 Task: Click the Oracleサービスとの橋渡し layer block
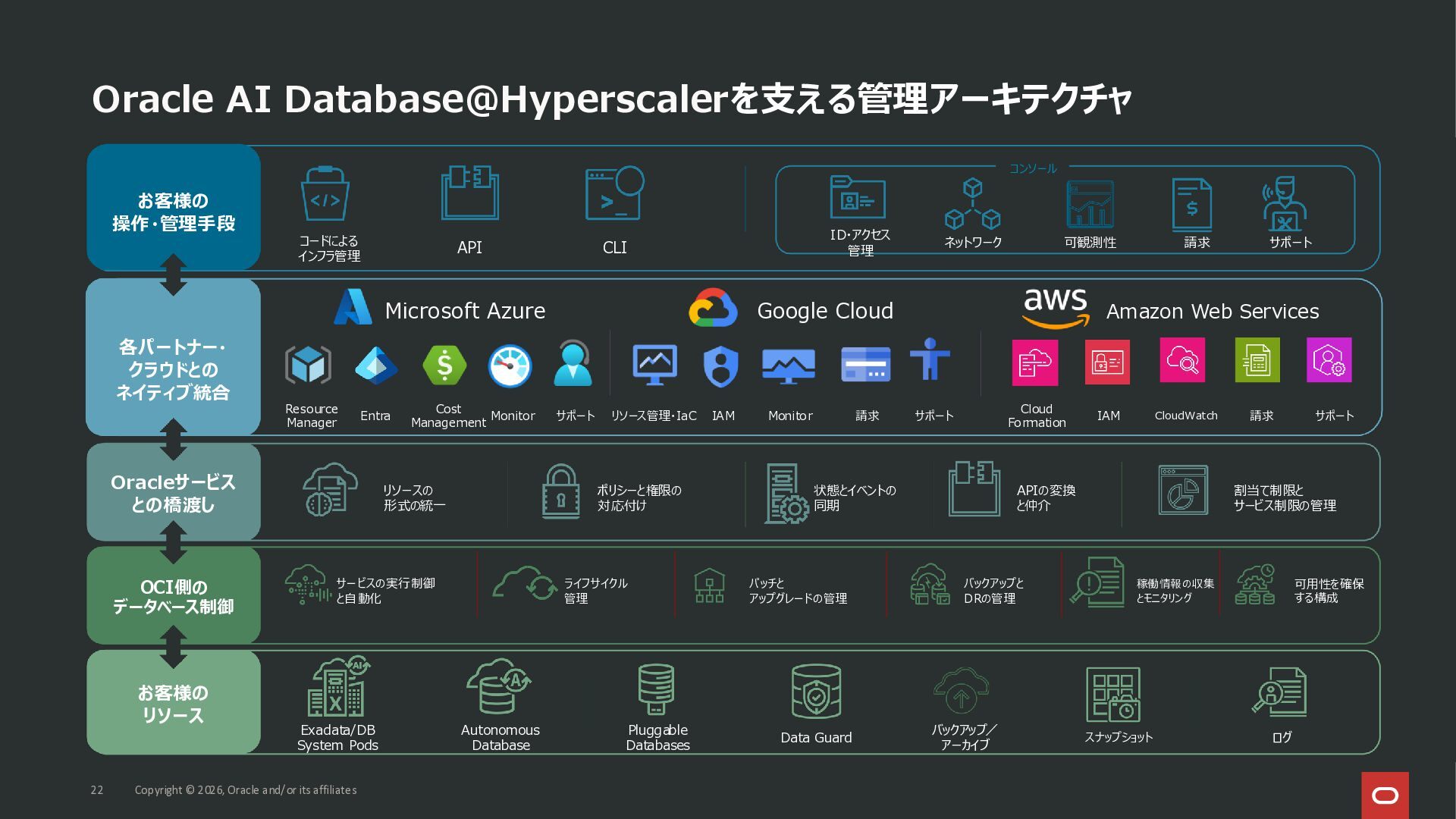(x=174, y=492)
